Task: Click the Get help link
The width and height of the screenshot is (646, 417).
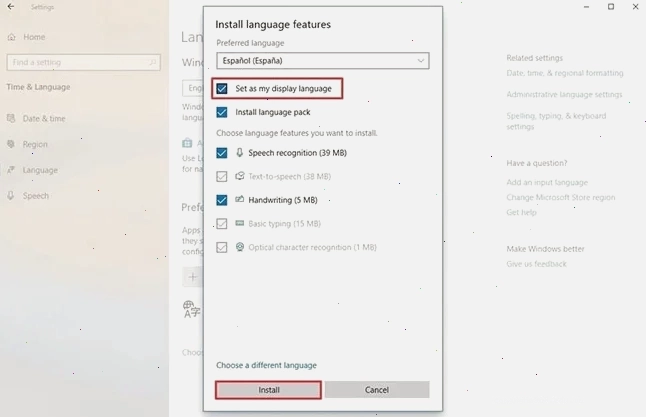Action: click(x=521, y=212)
